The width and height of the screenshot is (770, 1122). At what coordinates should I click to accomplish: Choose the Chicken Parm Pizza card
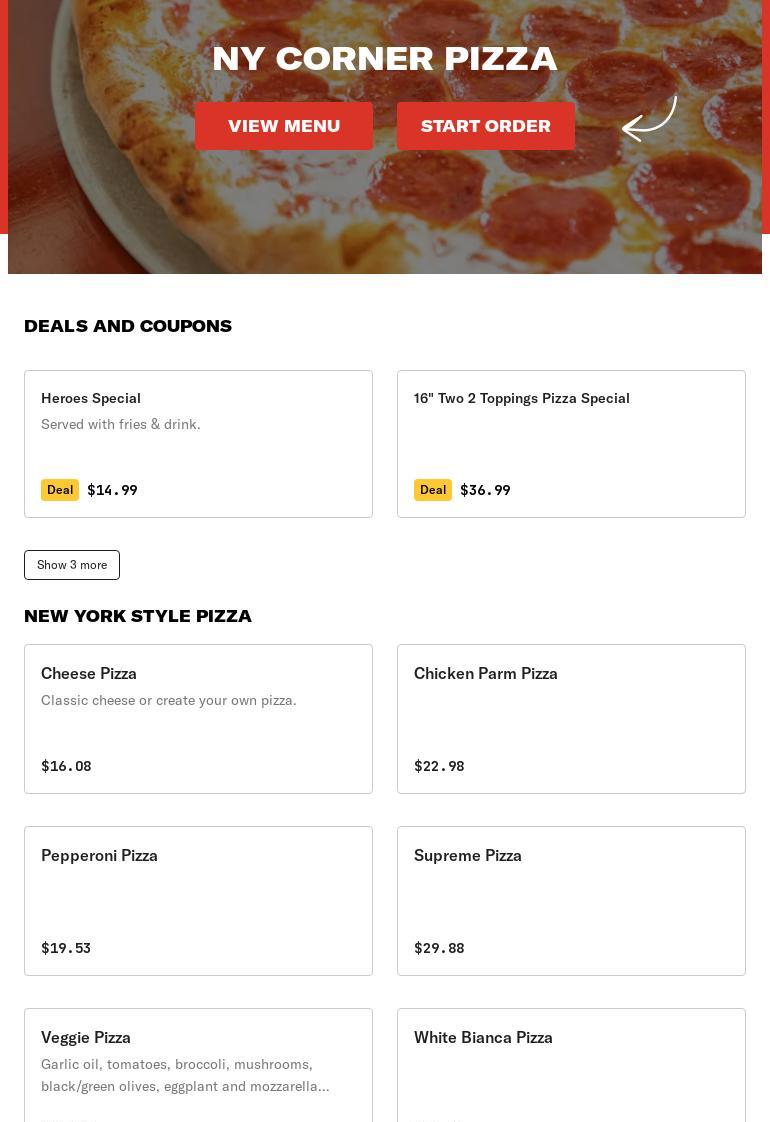click(x=571, y=718)
